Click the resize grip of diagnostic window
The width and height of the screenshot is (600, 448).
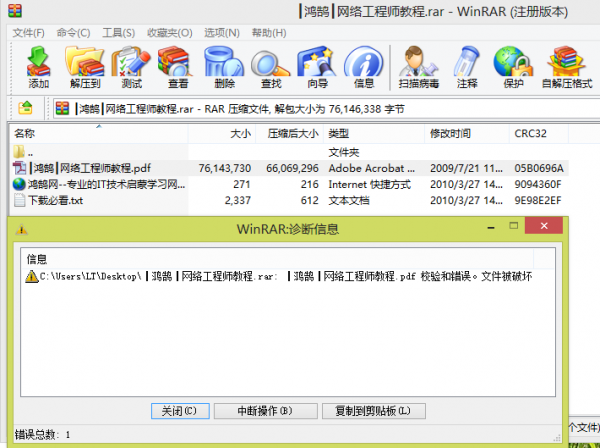558,438
